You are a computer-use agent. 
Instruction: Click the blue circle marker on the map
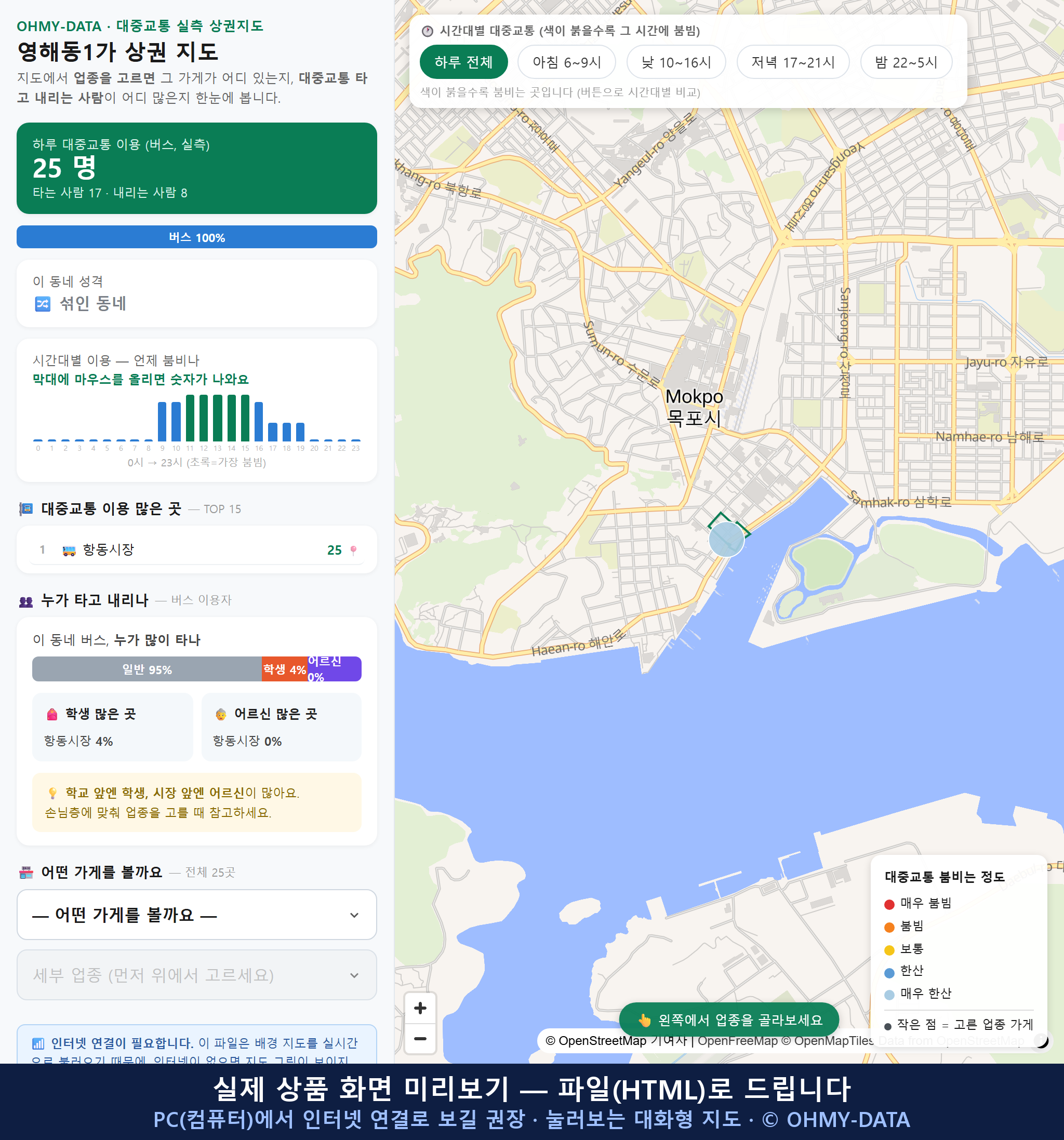[x=726, y=539]
